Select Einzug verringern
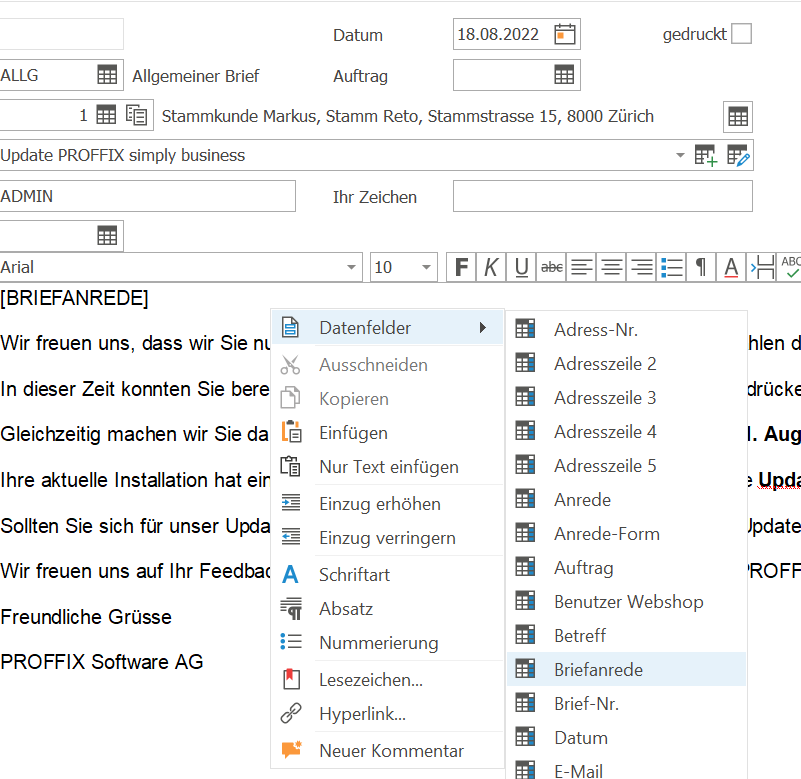The height and width of the screenshot is (779, 801). (388, 538)
